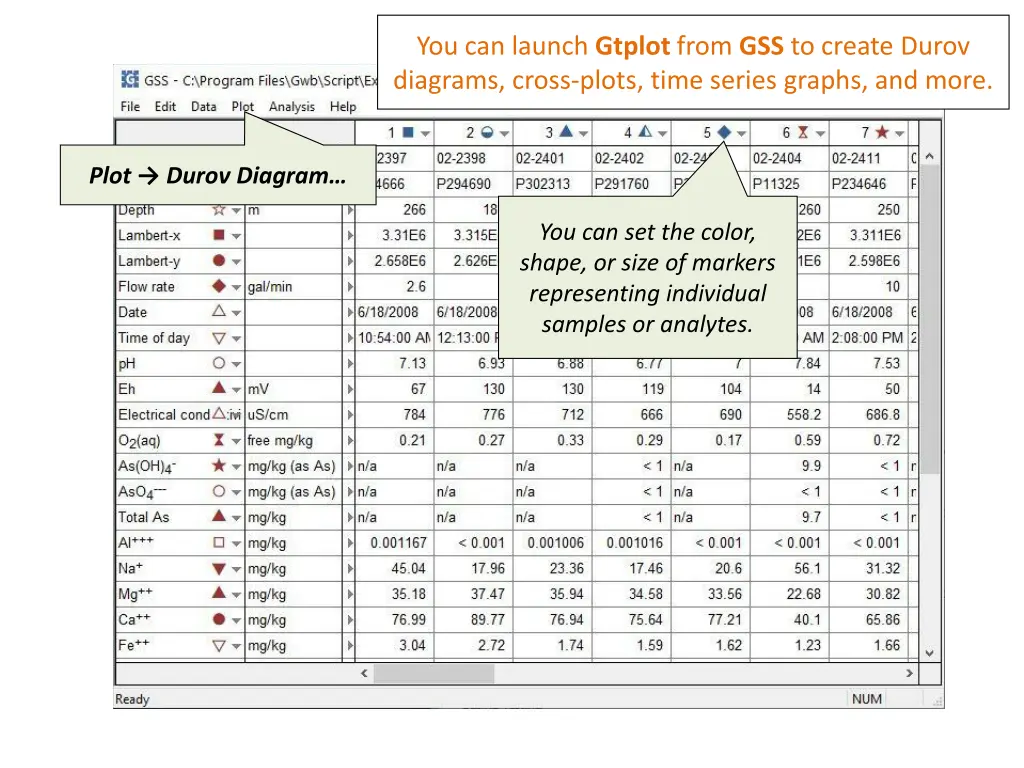This screenshot has width=1024, height=768.
Task: Select cell P302313
Action: pos(552,184)
